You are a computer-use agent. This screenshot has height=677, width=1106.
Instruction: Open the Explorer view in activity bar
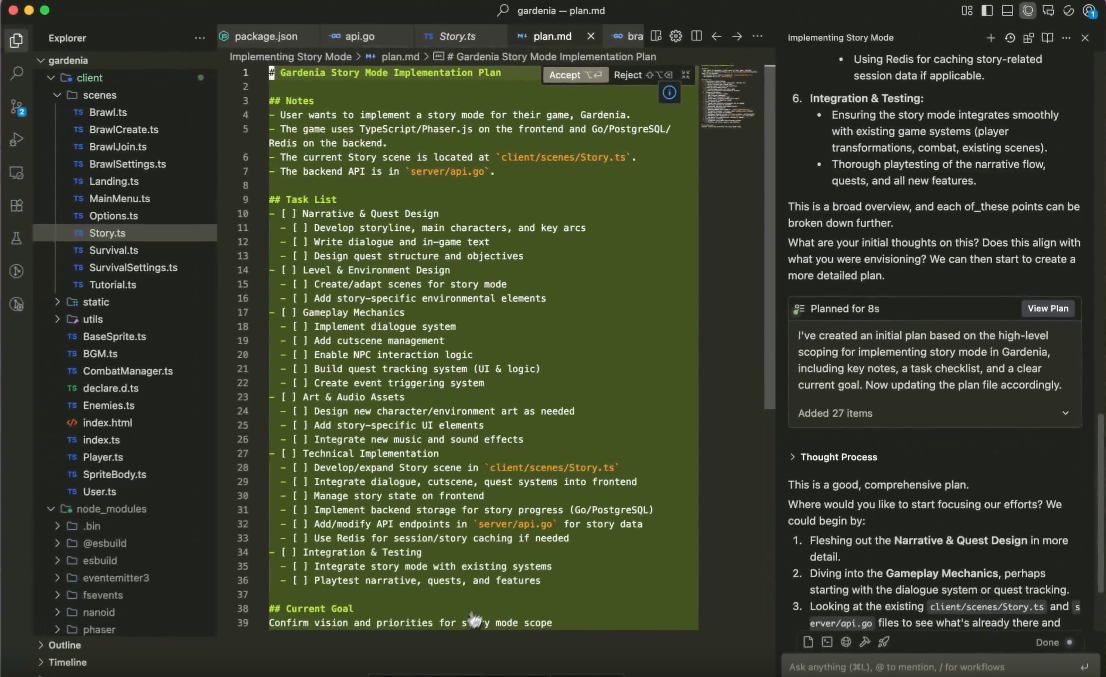click(x=16, y=40)
